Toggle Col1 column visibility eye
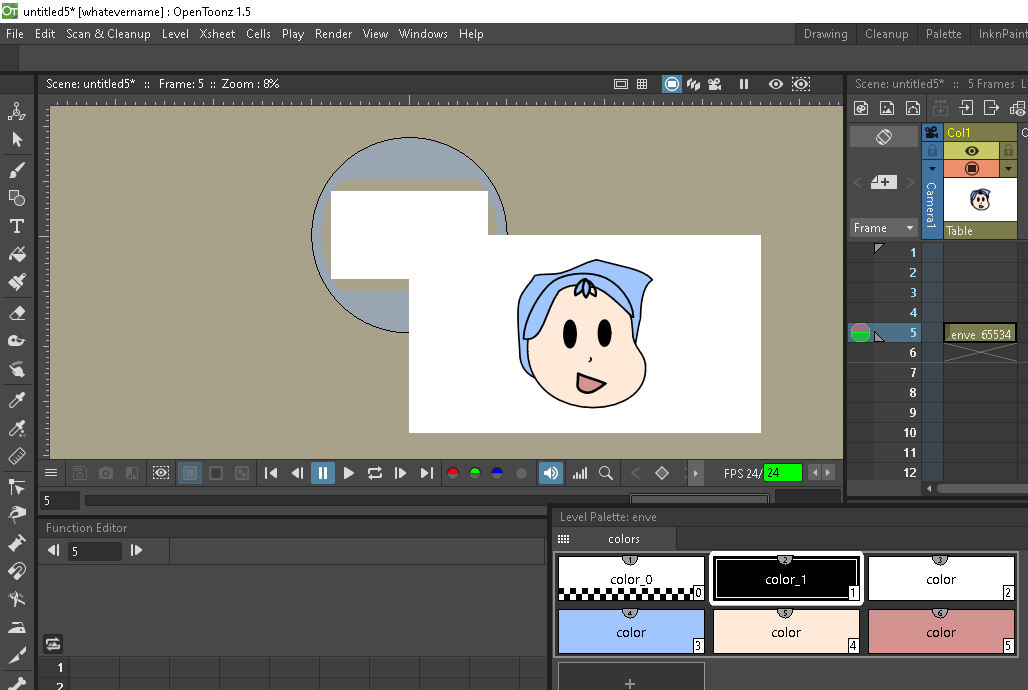The width and height of the screenshot is (1028, 690). [x=971, y=150]
